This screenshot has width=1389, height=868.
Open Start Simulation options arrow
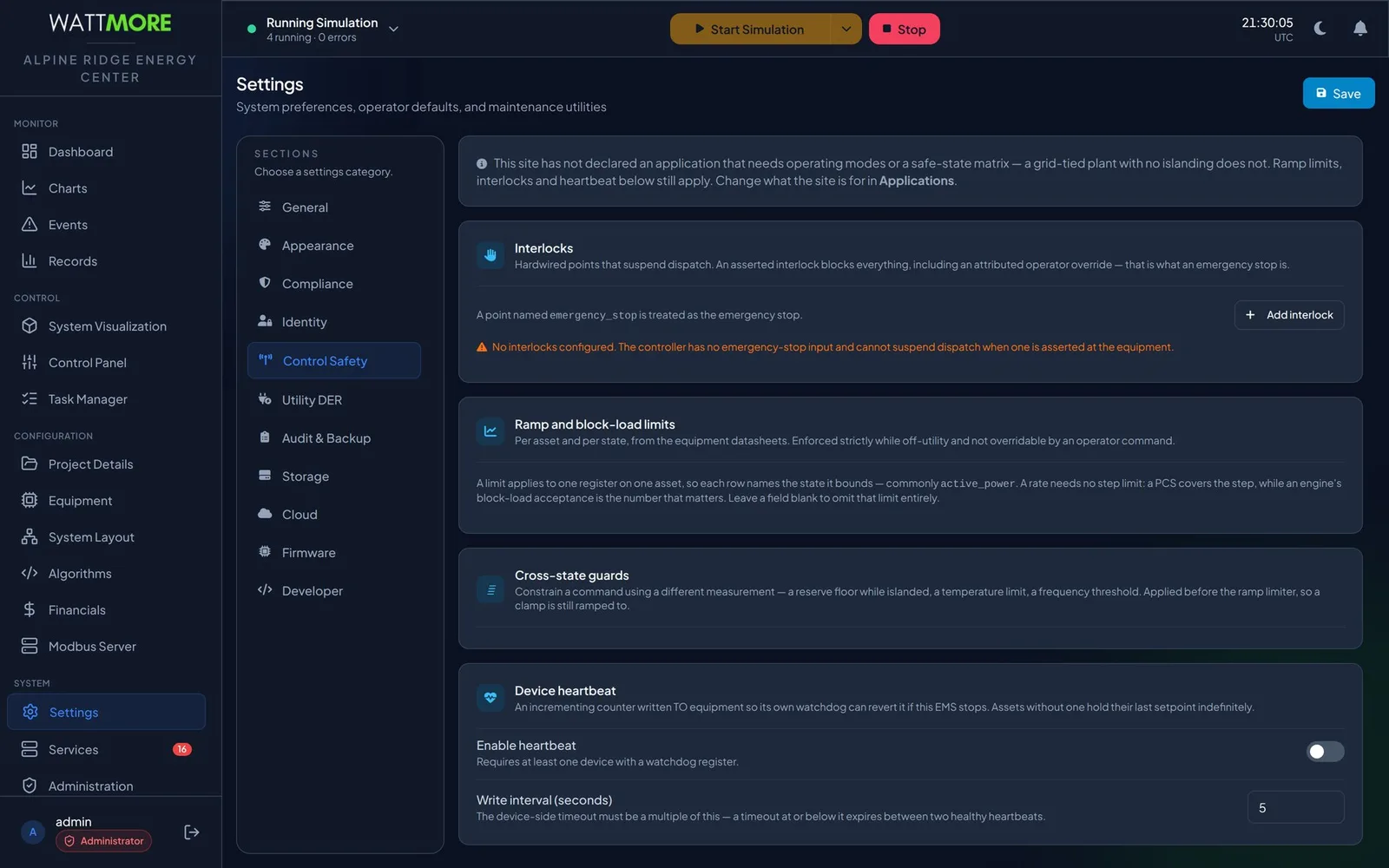[846, 29]
